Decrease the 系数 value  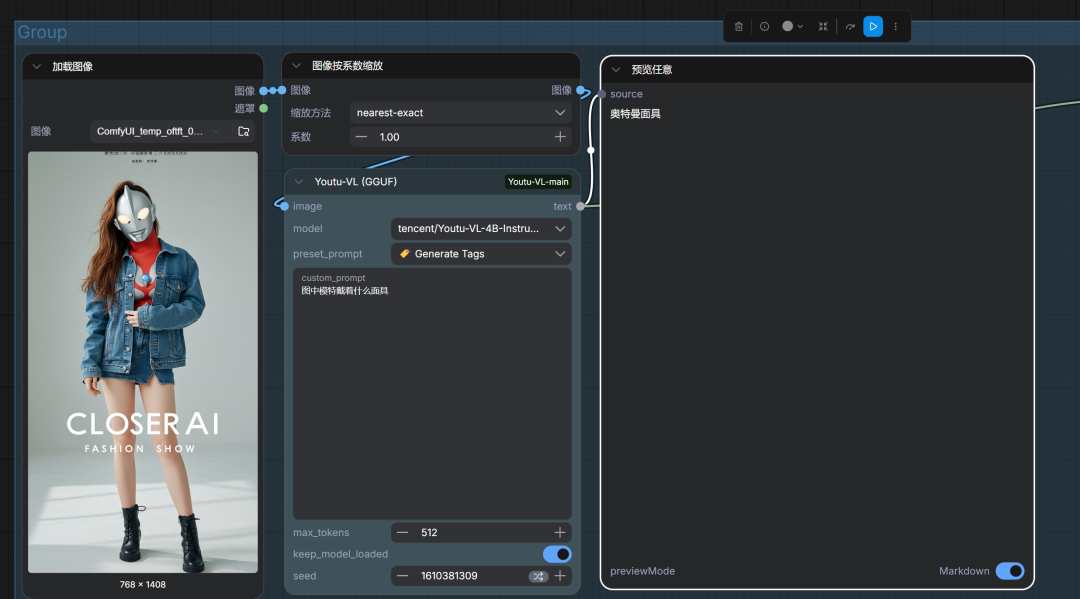(361, 137)
